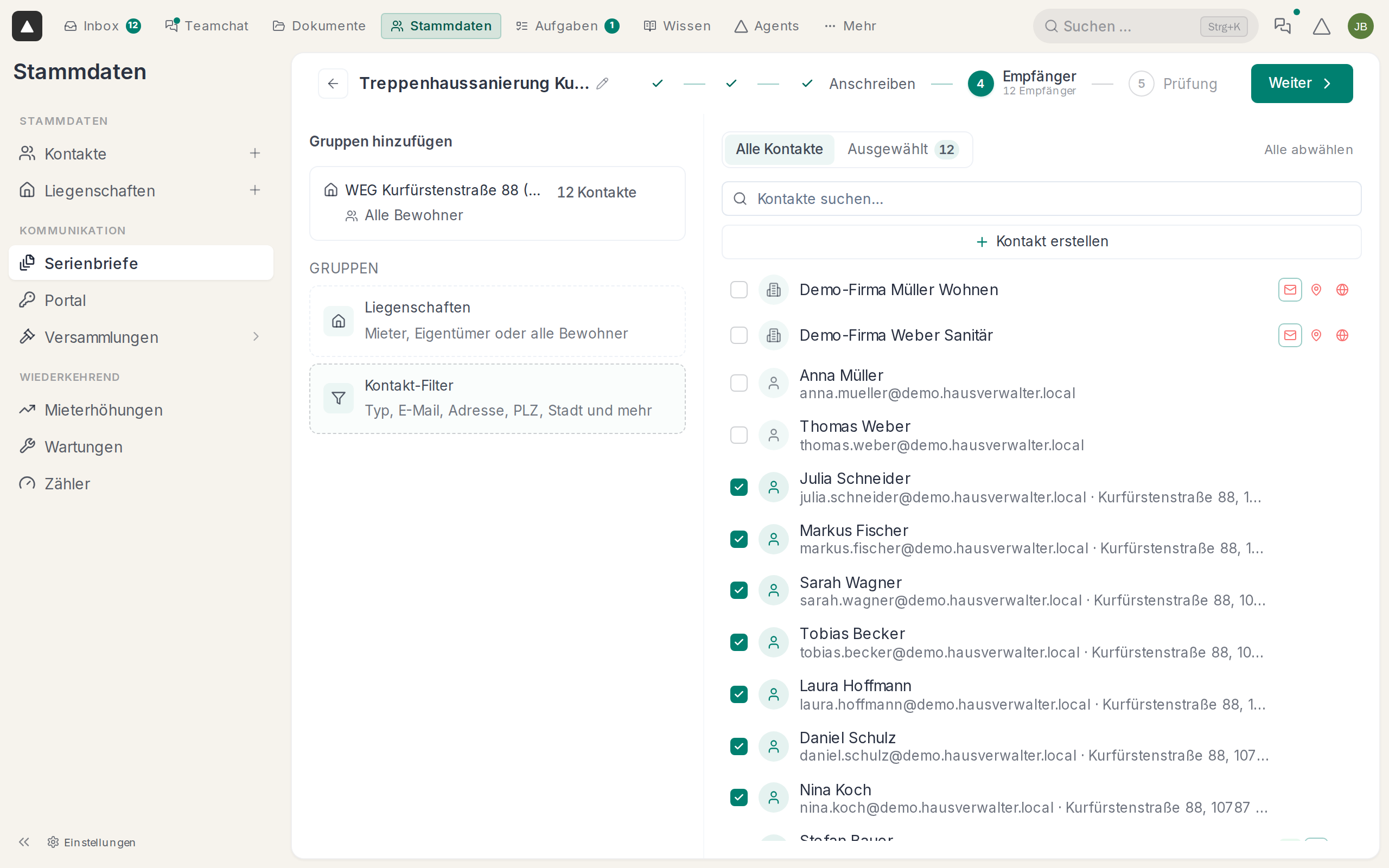The image size is (1389, 868).
Task: Uncheck Julia Schneider
Action: [x=738, y=487]
